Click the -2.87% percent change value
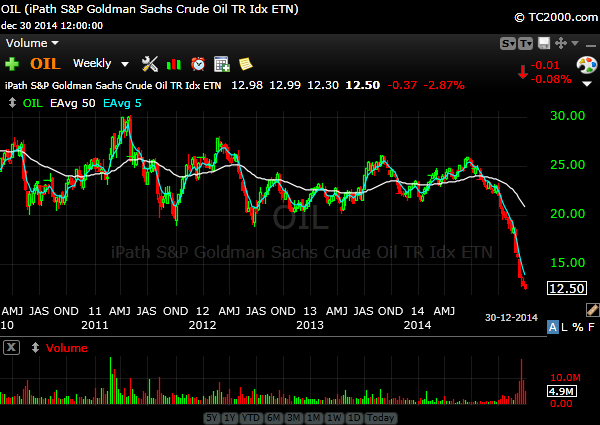The height and width of the screenshot is (425, 600). [444, 85]
